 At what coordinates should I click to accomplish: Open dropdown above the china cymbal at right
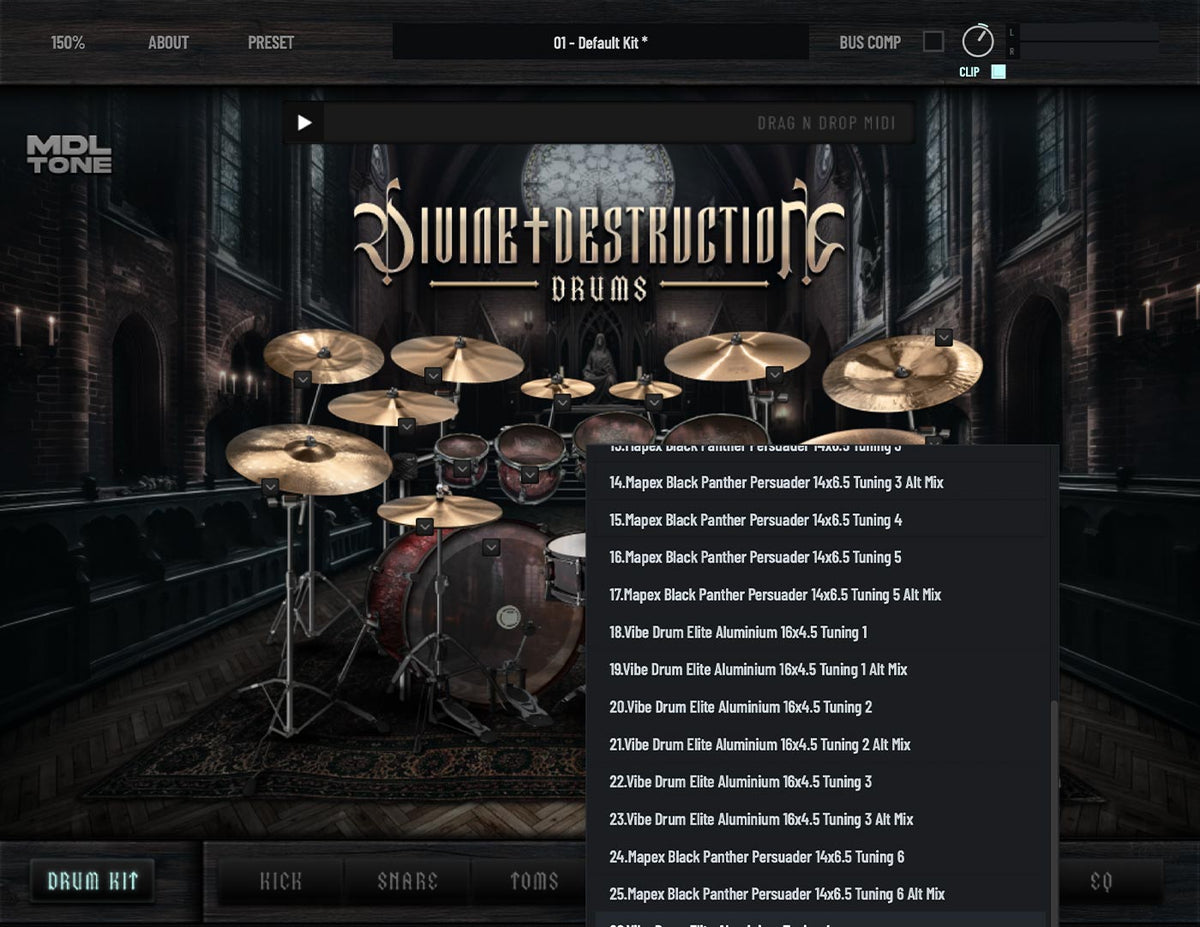click(943, 338)
